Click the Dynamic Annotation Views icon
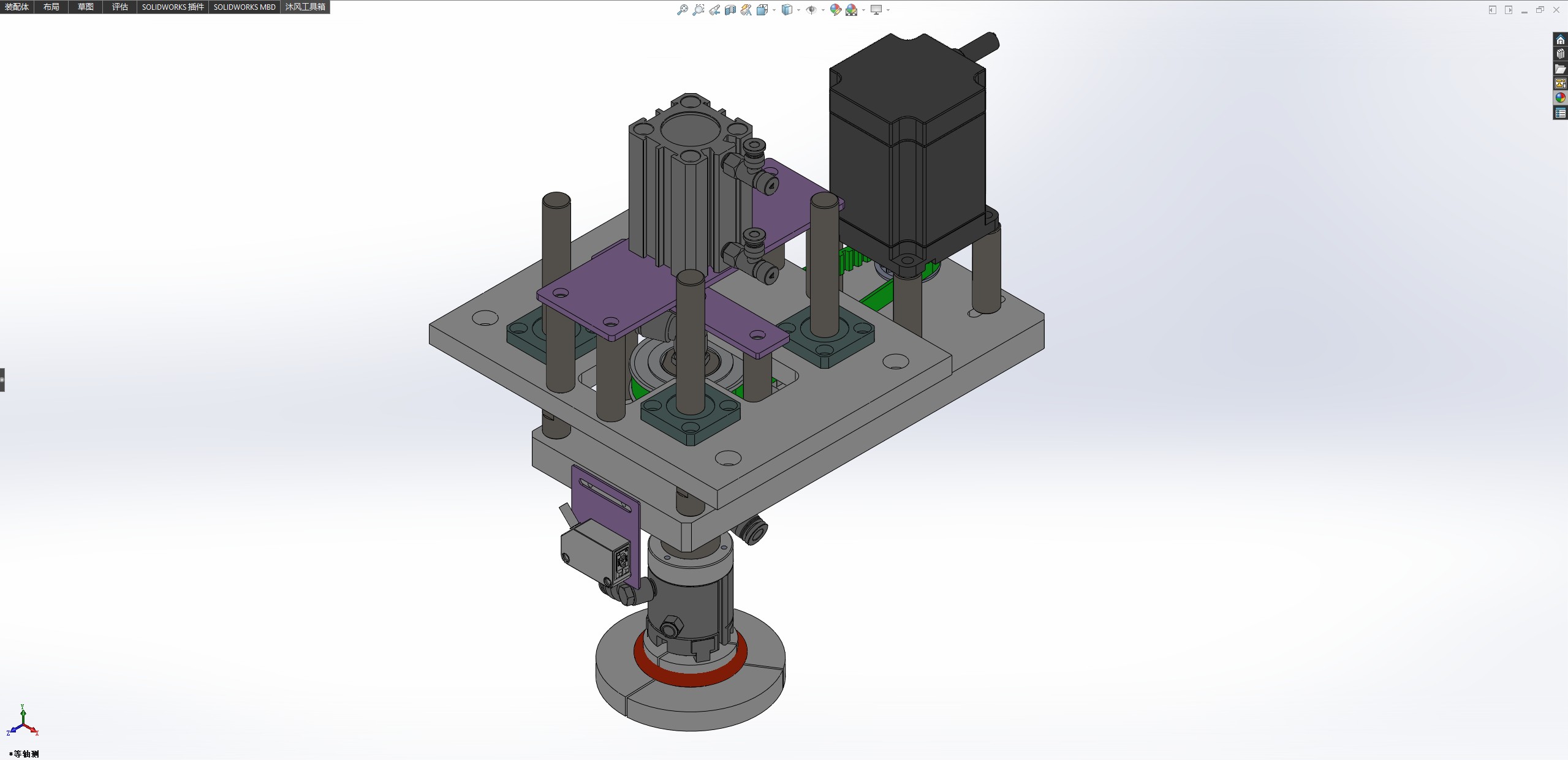This screenshot has width=1568, height=760. 746,10
